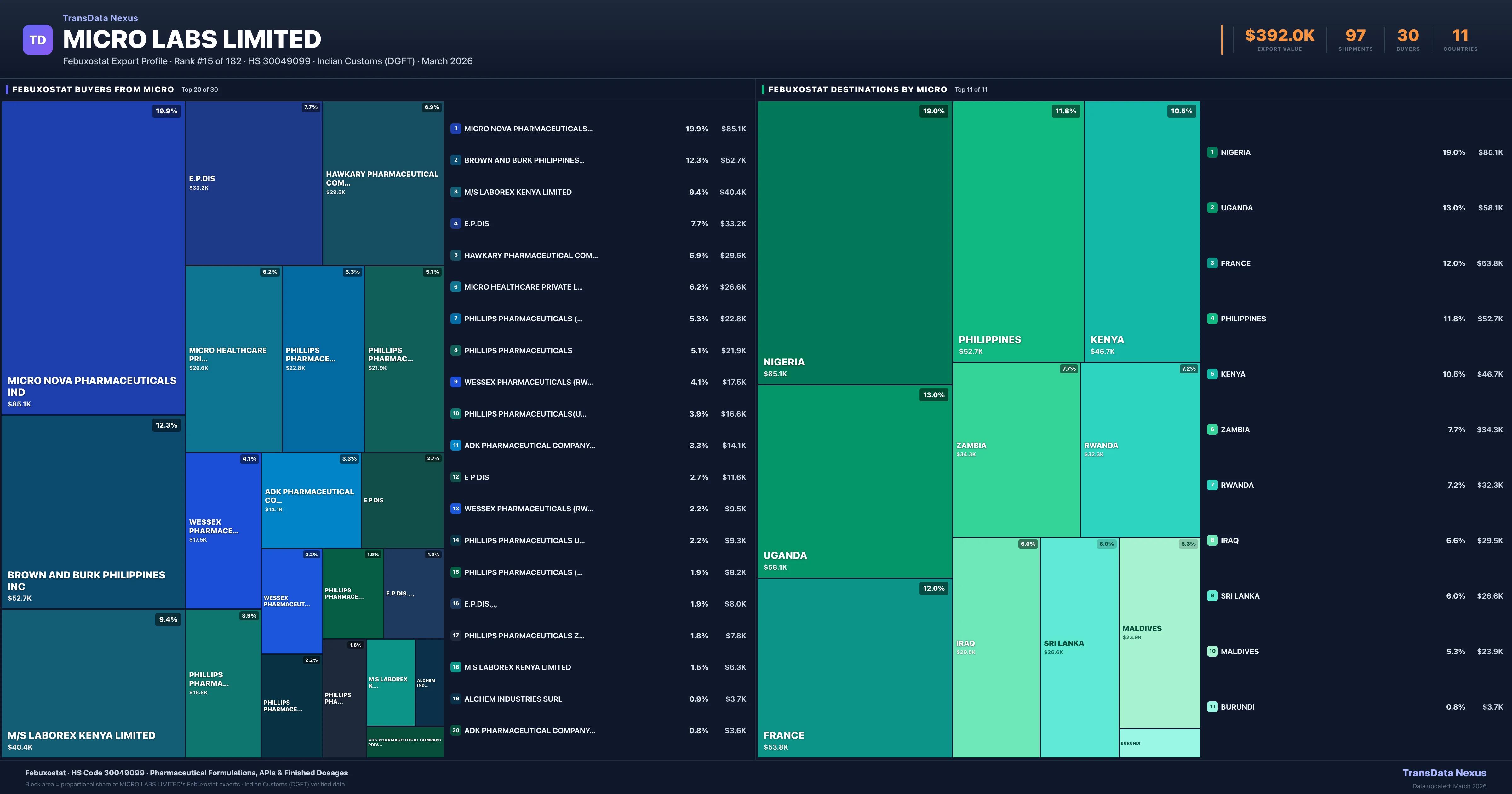This screenshot has width=1512, height=794.
Task: Select badge 11 next to ADK PHARMACEUTICAL COMPANY
Action: pyautogui.click(x=455, y=445)
